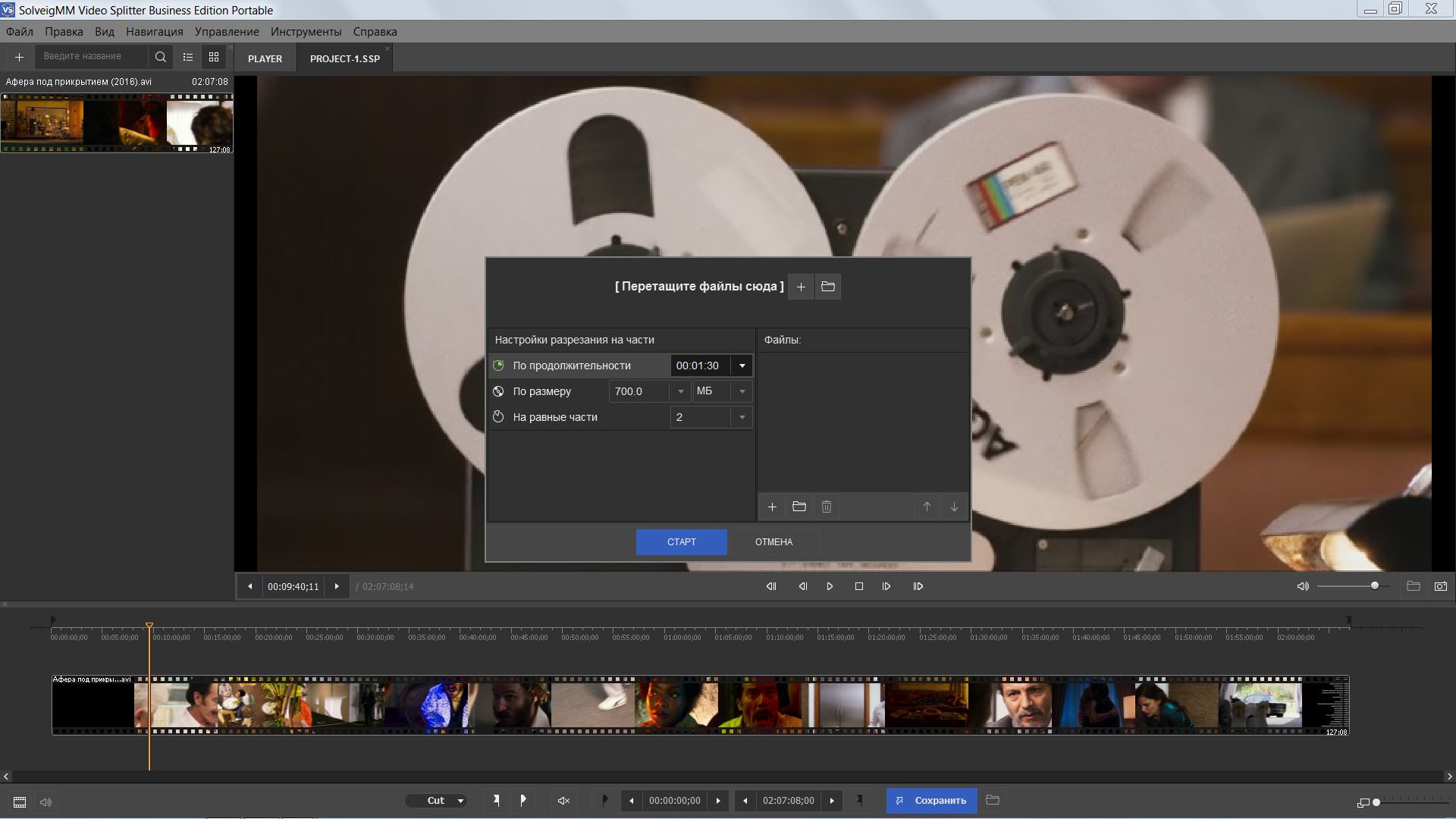Viewport: 1456px width, 819px height.
Task: Open the Правка menu
Action: [64, 32]
